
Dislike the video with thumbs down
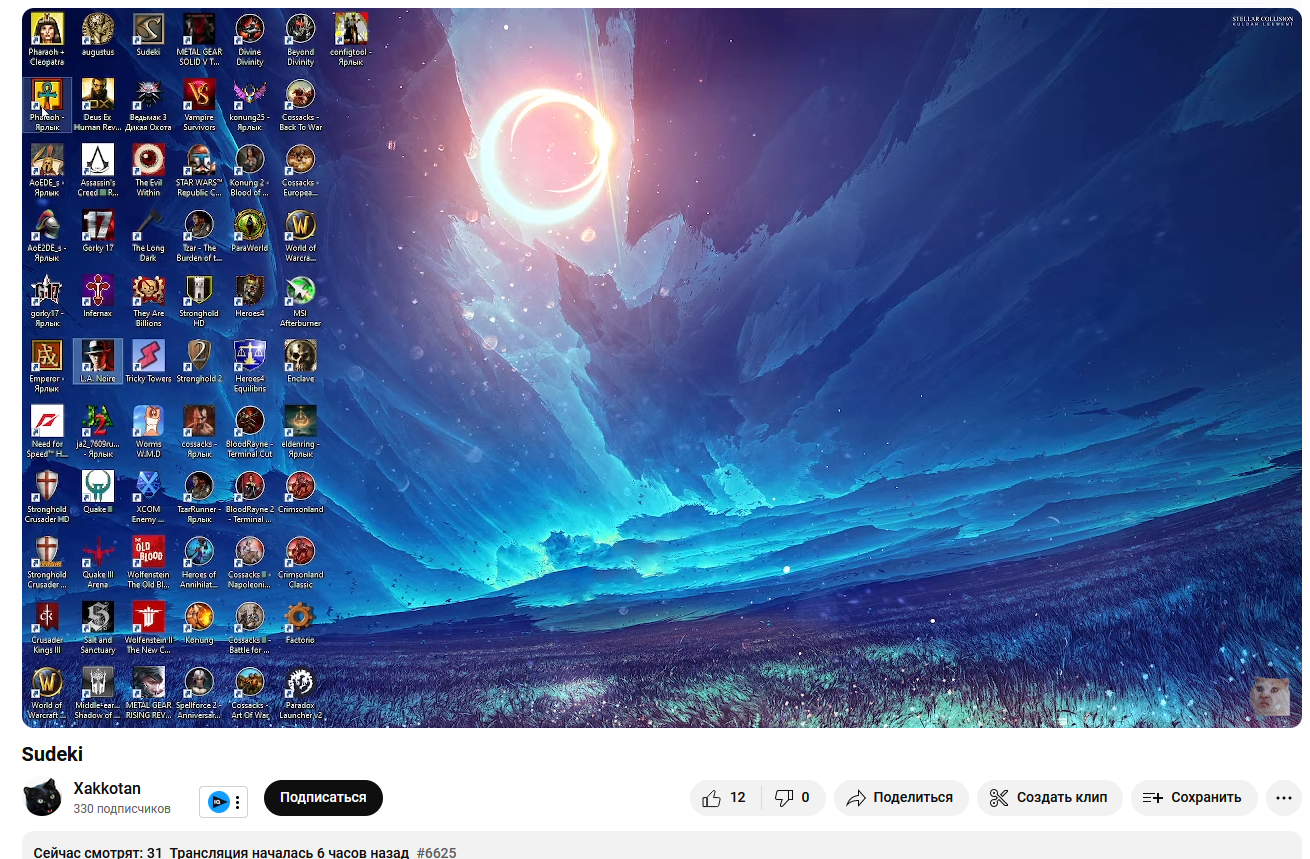pos(793,798)
